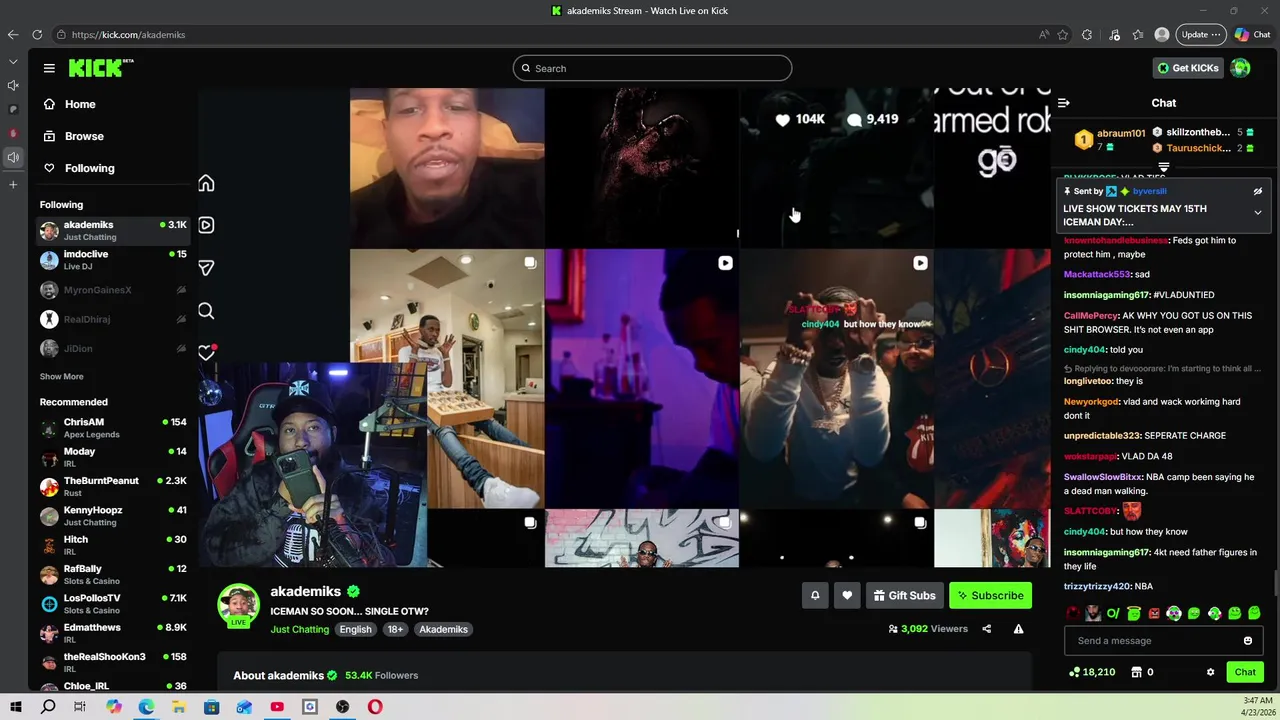Open the Just Chatting category link
Image resolution: width=1280 pixels, height=720 pixels.
299,629
